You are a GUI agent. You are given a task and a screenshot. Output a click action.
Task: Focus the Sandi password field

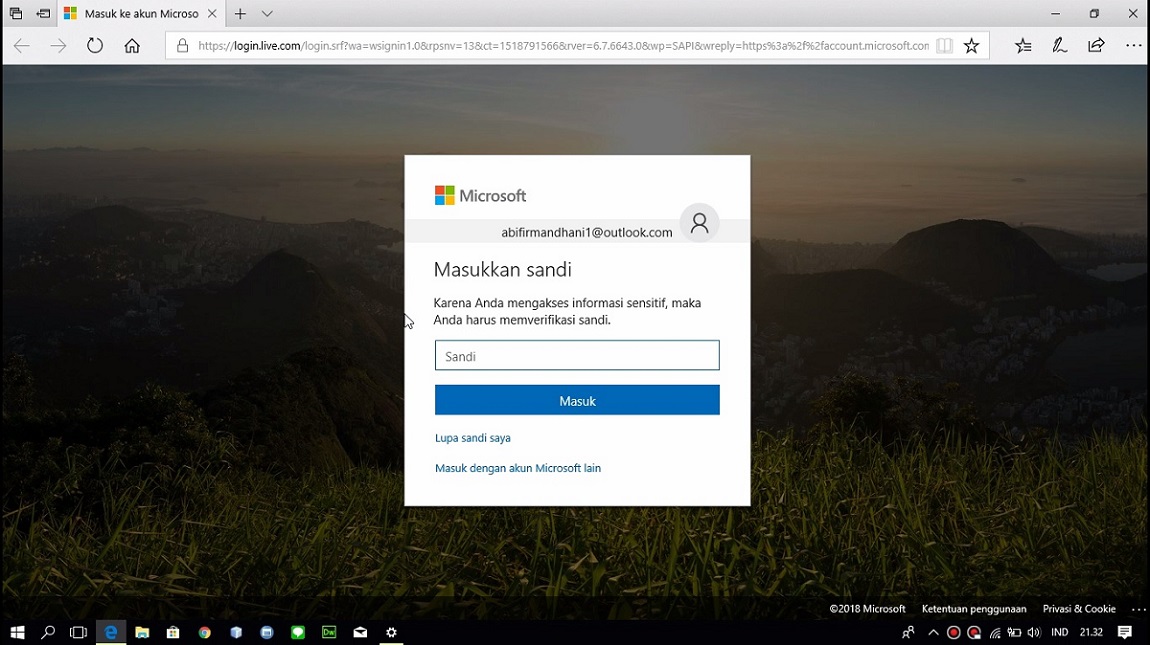coord(577,356)
